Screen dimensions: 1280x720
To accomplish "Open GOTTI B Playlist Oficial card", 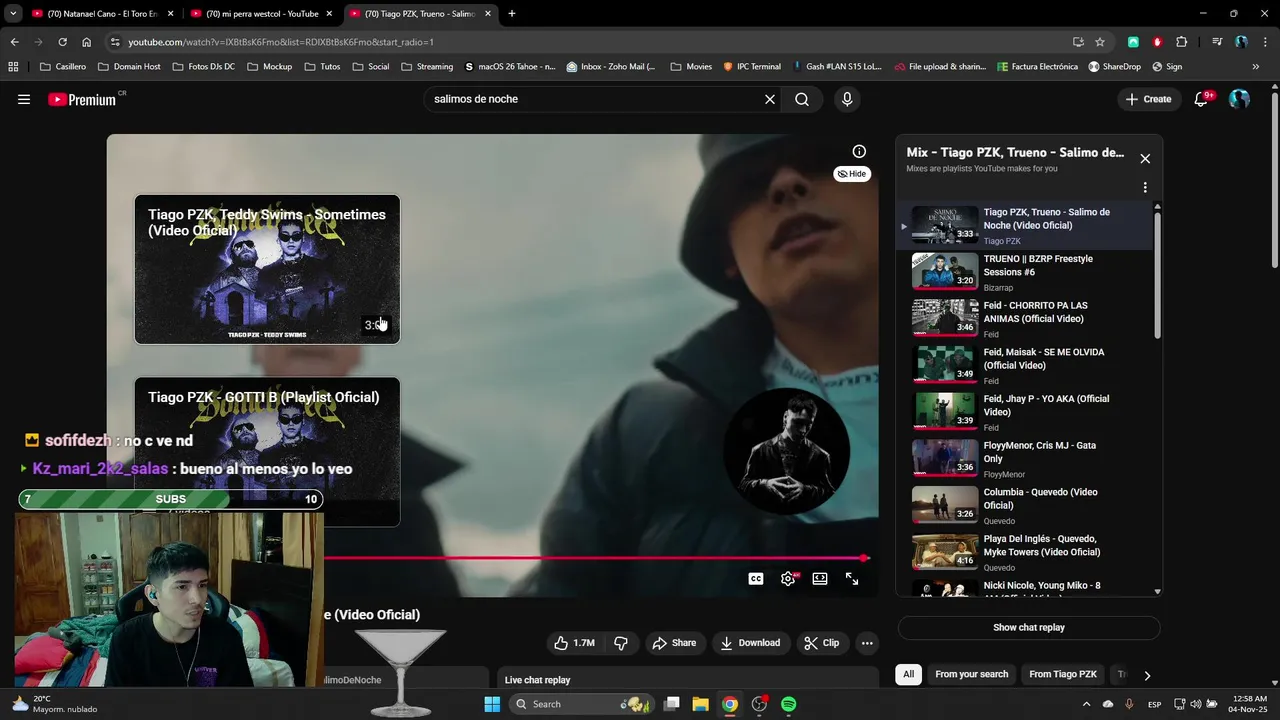I will click(x=267, y=452).
